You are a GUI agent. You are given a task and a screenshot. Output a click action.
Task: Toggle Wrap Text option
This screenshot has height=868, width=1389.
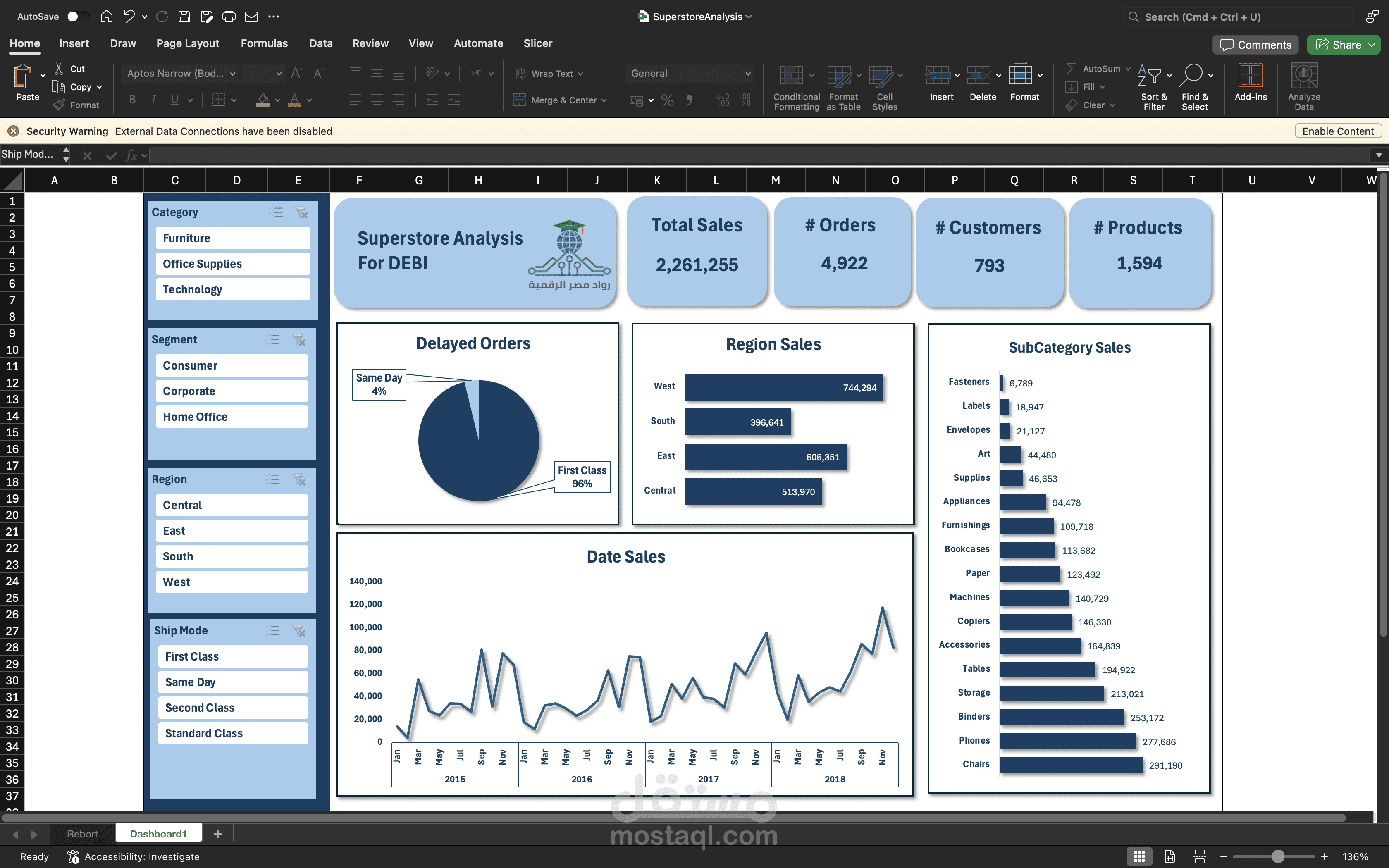click(549, 74)
